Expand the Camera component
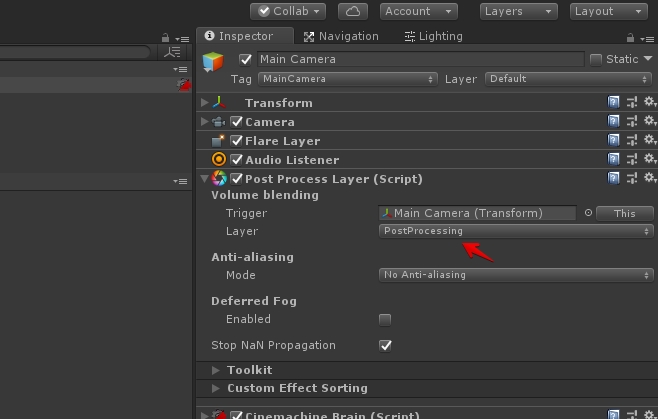 204,122
